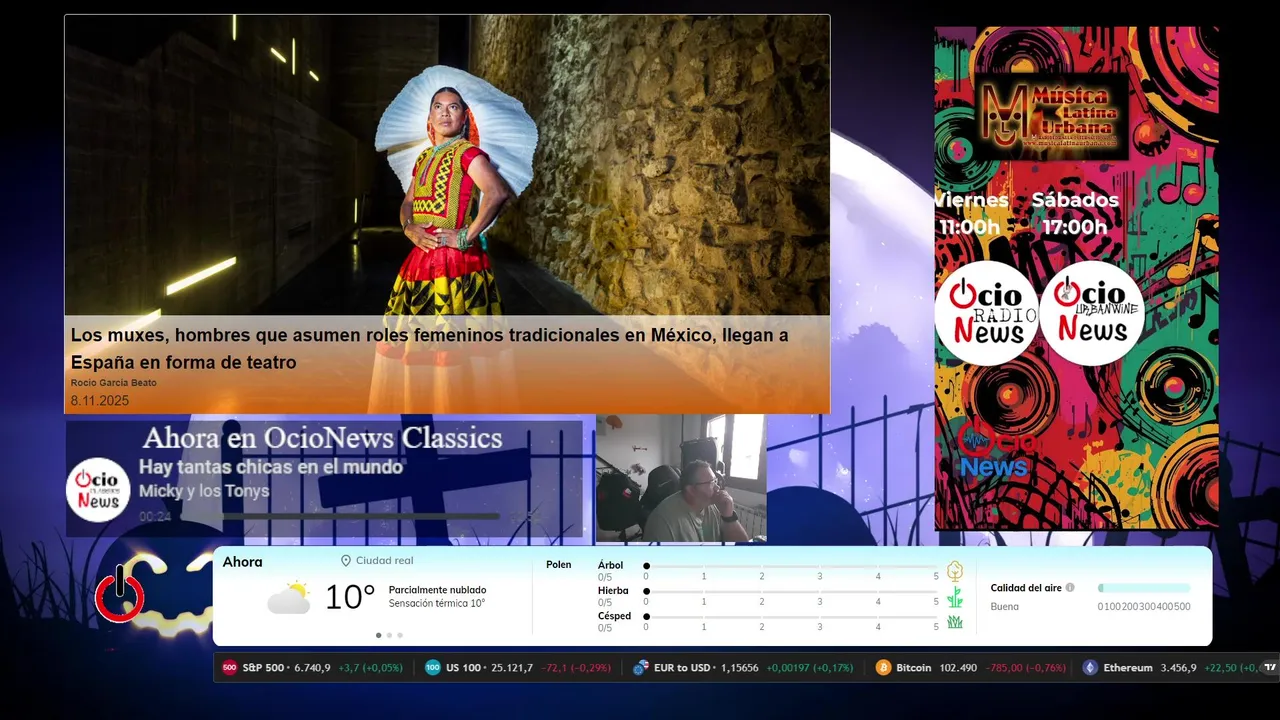Click the Buena air quality value
Viewport: 1280px width, 720px height.
tap(1005, 607)
